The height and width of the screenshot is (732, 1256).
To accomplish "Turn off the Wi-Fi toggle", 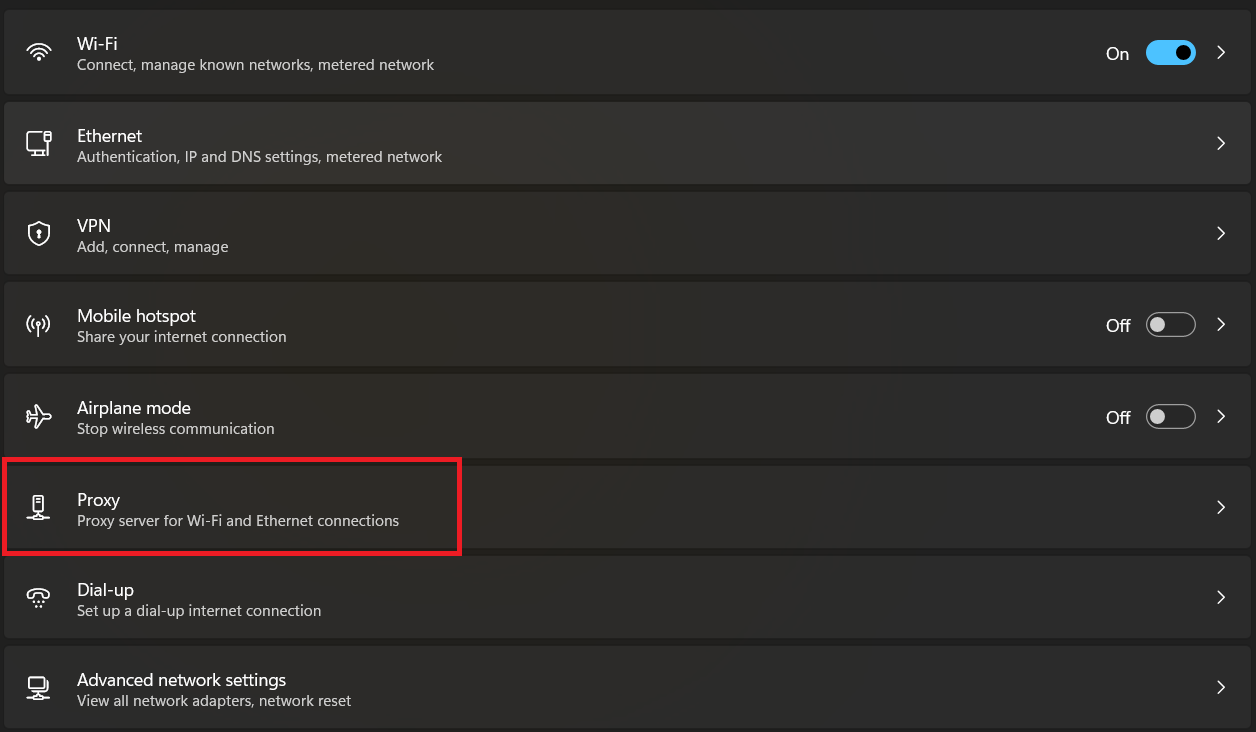I will coord(1170,53).
